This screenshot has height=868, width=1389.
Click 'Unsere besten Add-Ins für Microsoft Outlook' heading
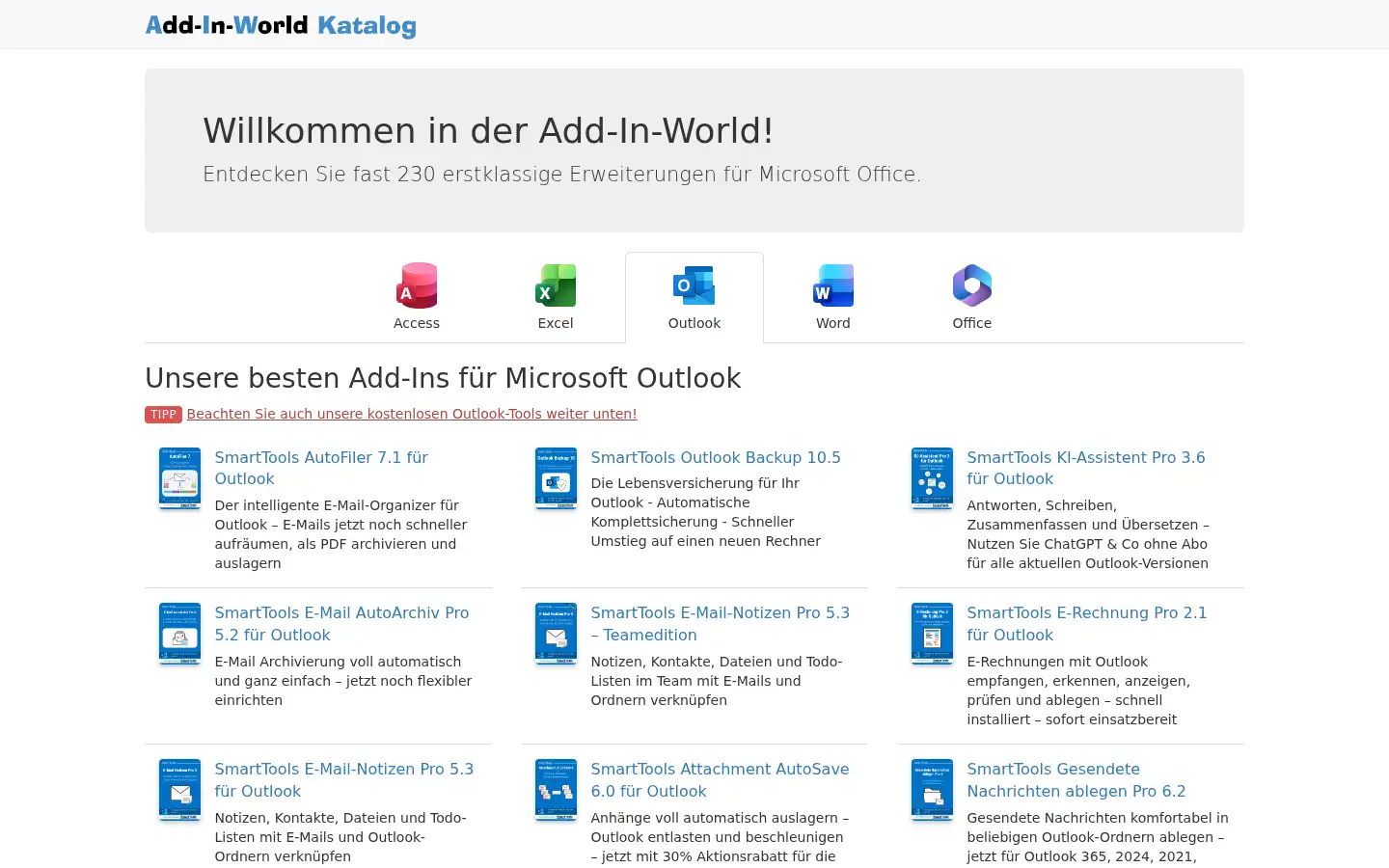[x=443, y=378]
